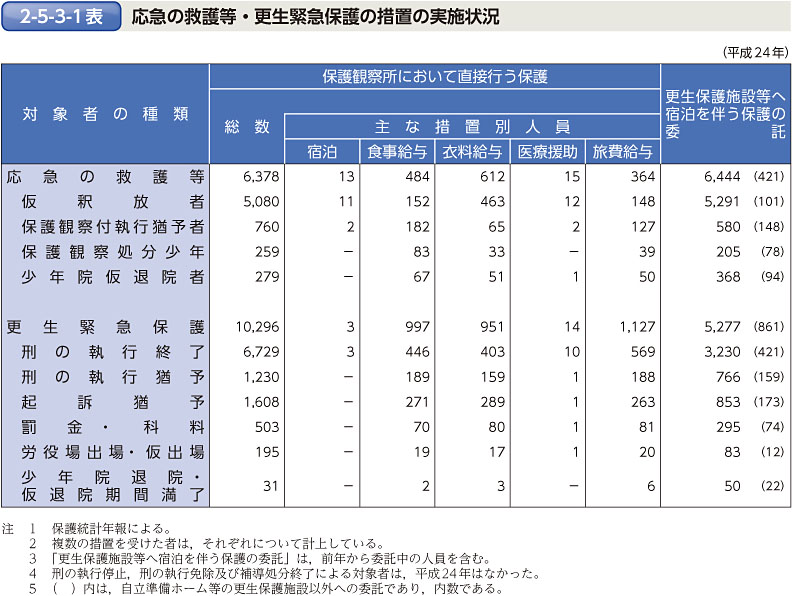
Task: Click parenthesized value (22) in last row
Action: click(773, 486)
